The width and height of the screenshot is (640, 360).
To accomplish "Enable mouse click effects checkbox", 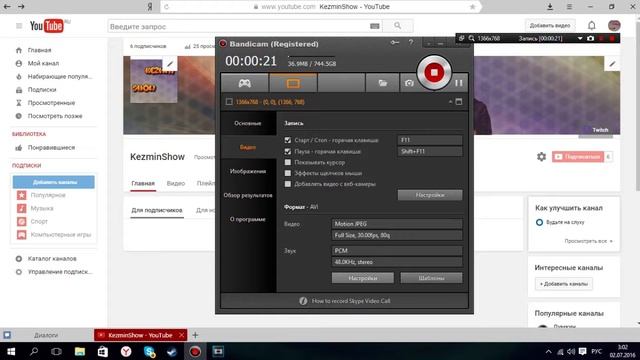I will pyautogui.click(x=288, y=173).
